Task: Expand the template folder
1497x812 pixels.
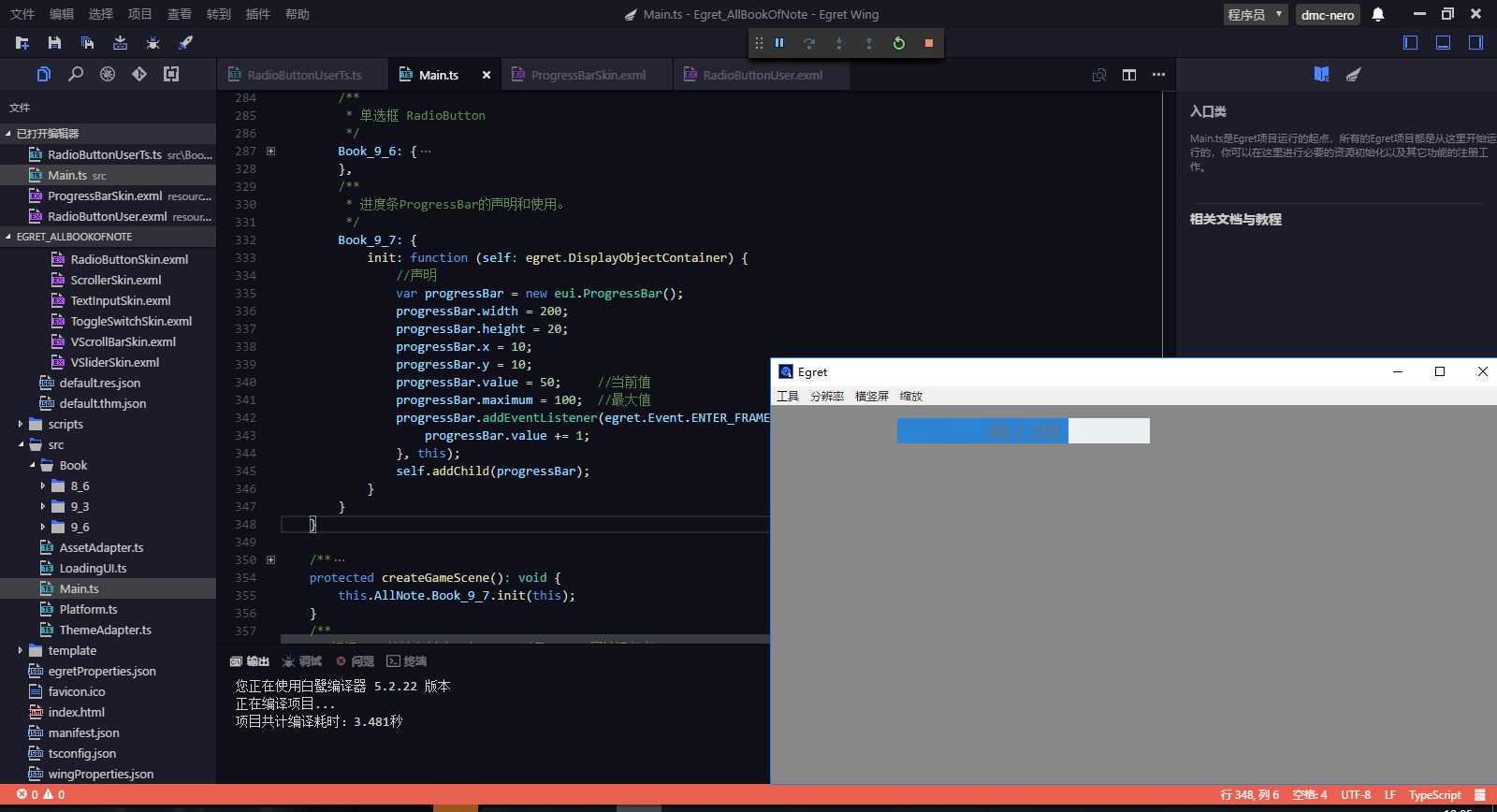Action: click(x=21, y=650)
